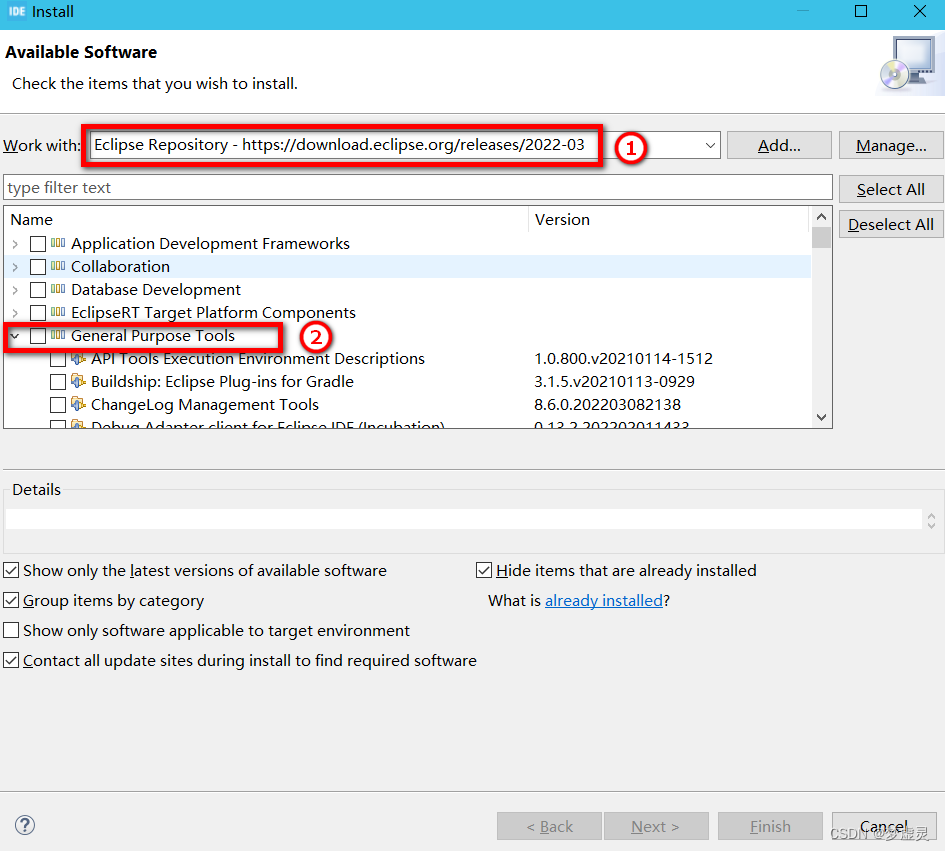Click the Deselect All button
The image size is (945, 851).
(x=891, y=224)
